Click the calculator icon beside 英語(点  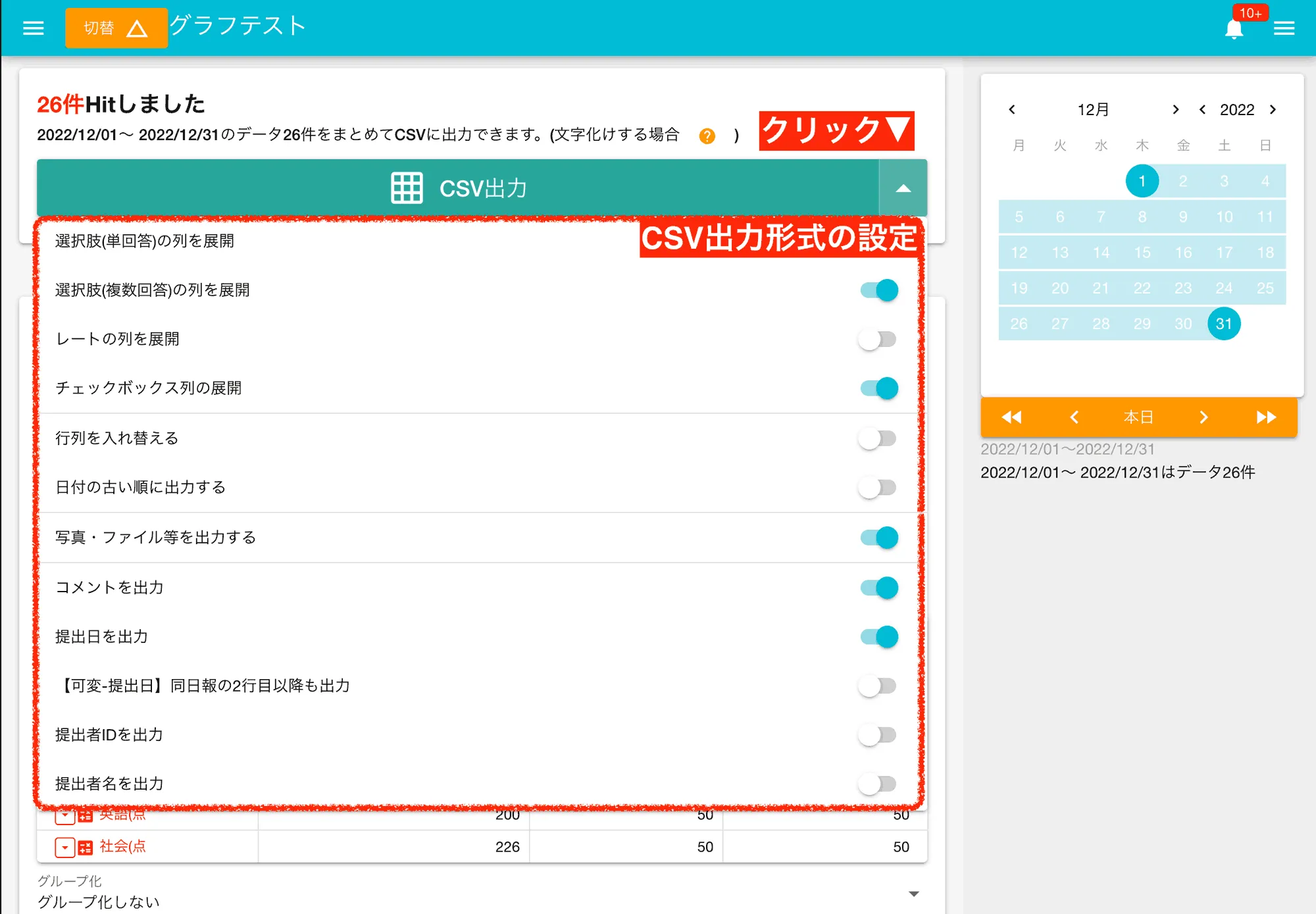[85, 815]
